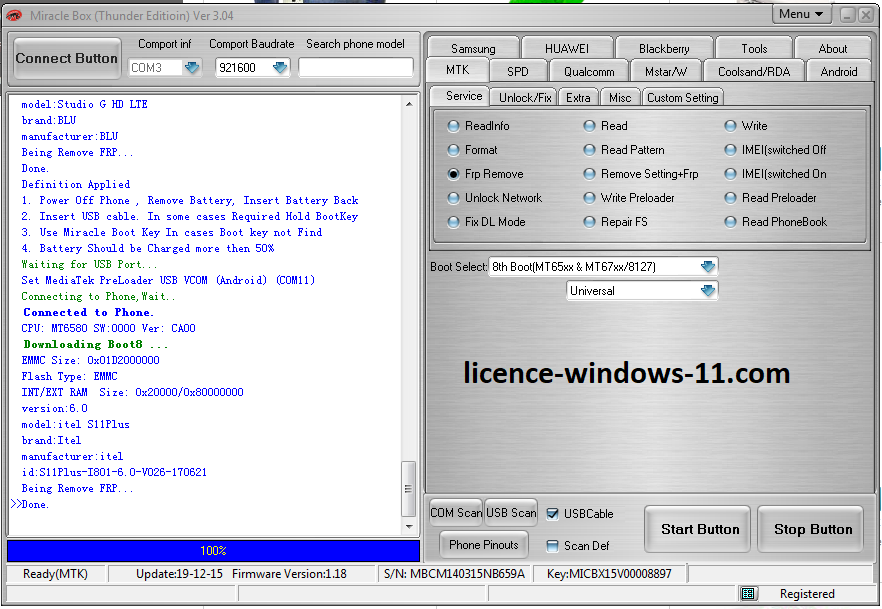Select the Frp Remove radio button
Viewport: 882px width, 609px height.
(x=455, y=174)
